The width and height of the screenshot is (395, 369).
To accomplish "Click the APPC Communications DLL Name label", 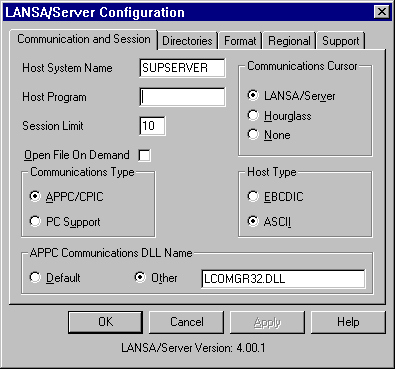I will point(111,253).
